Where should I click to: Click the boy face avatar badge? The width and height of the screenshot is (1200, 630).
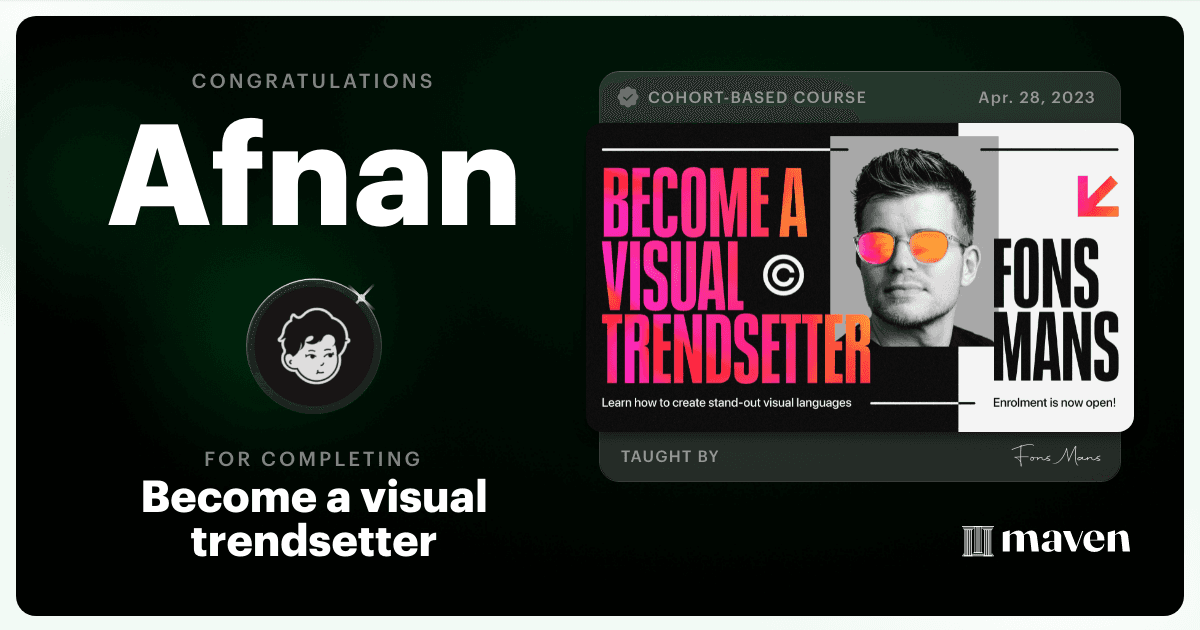[314, 344]
